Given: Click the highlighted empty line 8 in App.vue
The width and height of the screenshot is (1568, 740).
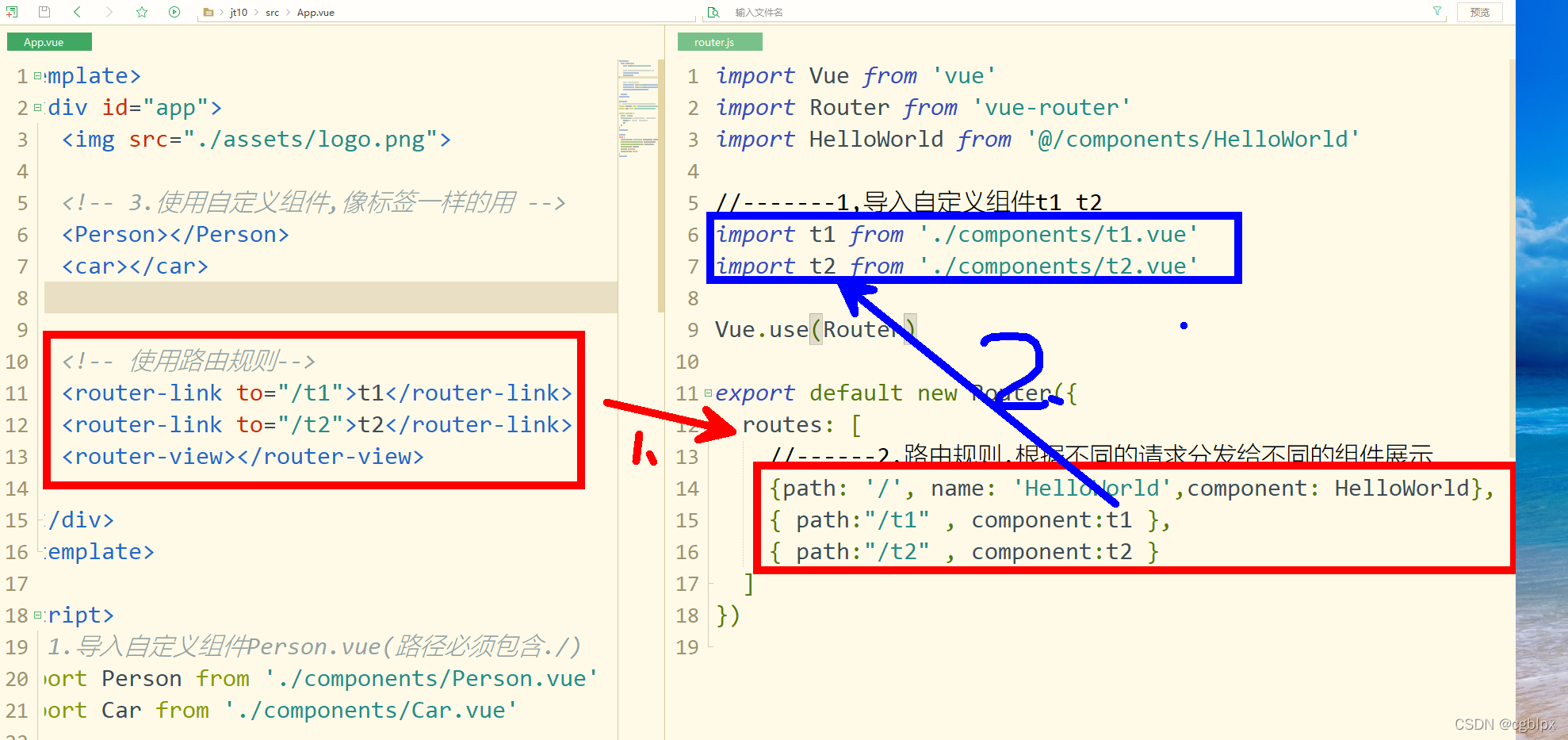Looking at the screenshot, I should 331,297.
